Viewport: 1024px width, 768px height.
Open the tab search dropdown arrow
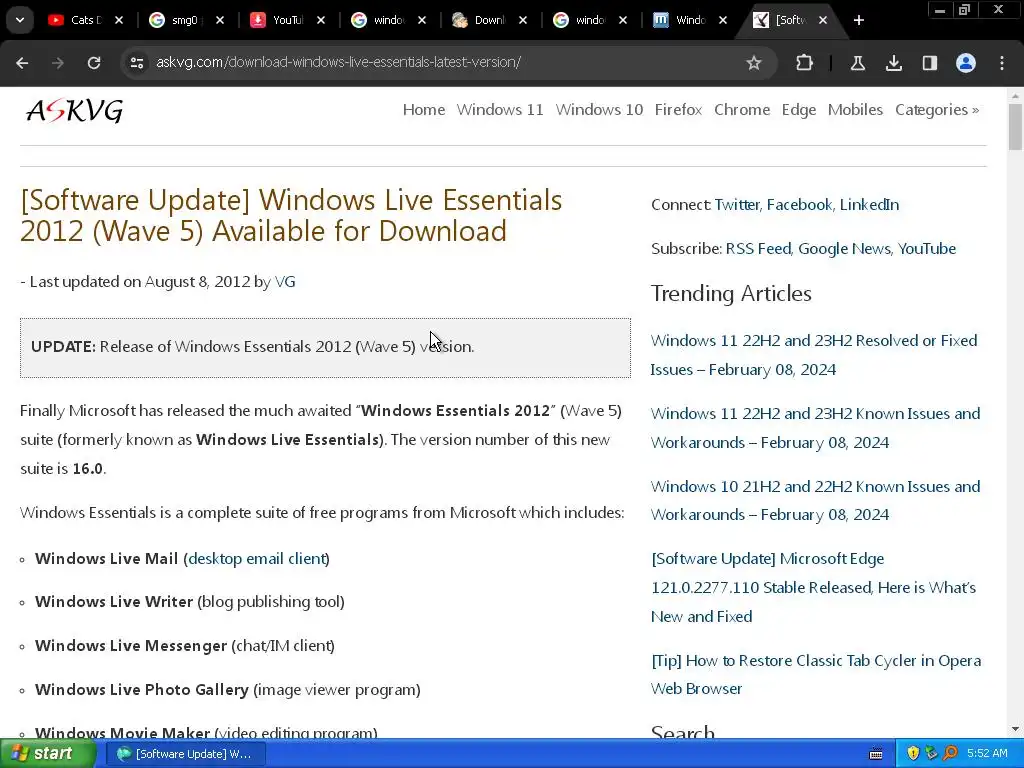[20, 20]
